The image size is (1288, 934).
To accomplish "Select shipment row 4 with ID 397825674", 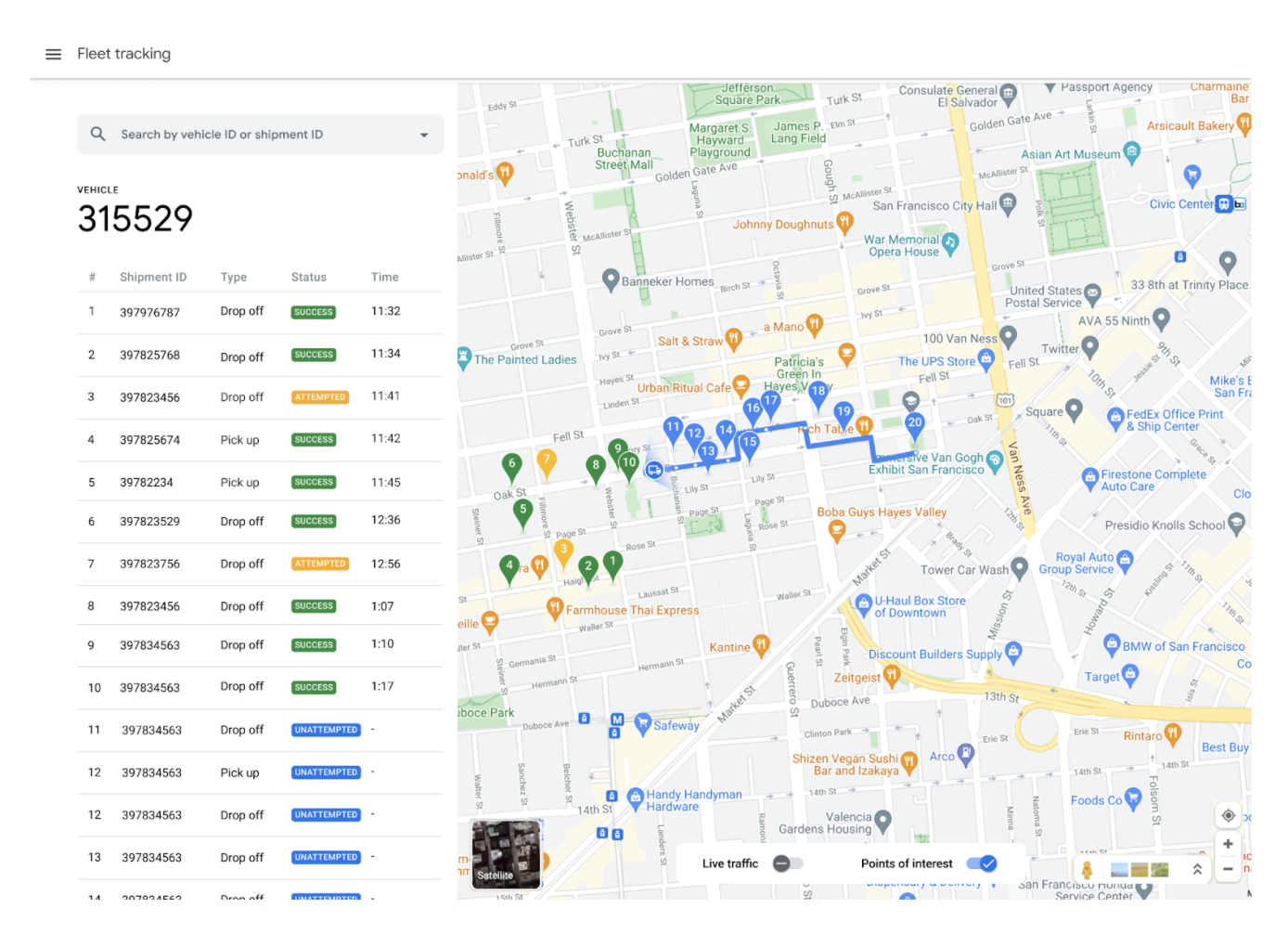I will [x=260, y=440].
